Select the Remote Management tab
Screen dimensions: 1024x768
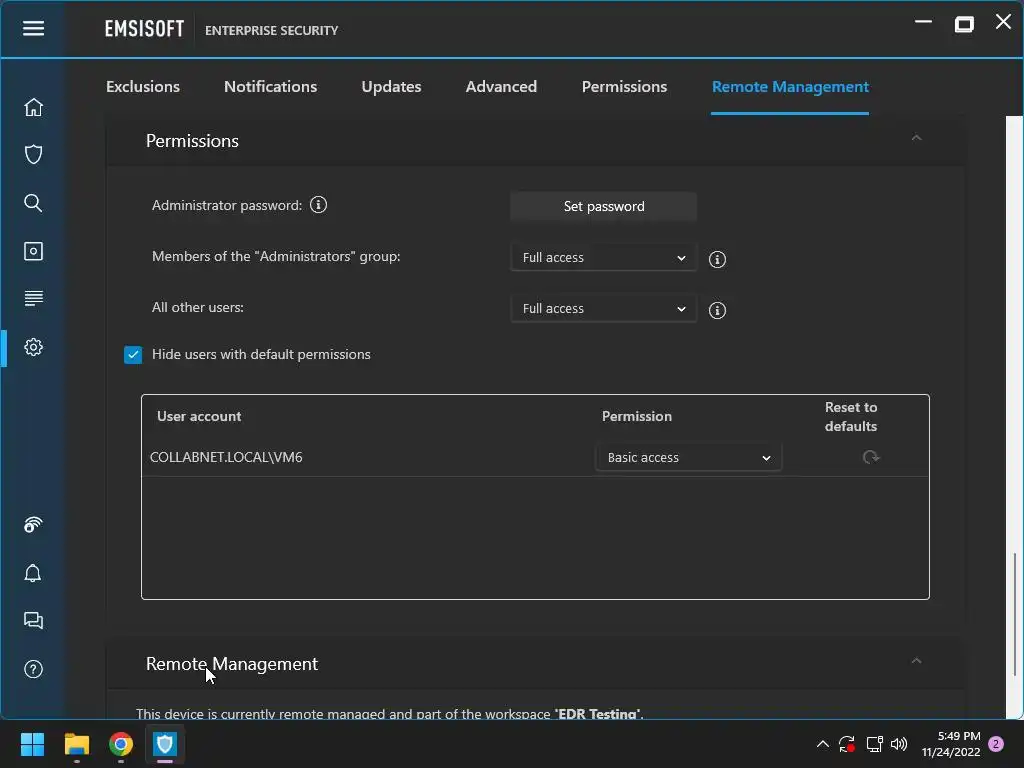click(x=790, y=87)
